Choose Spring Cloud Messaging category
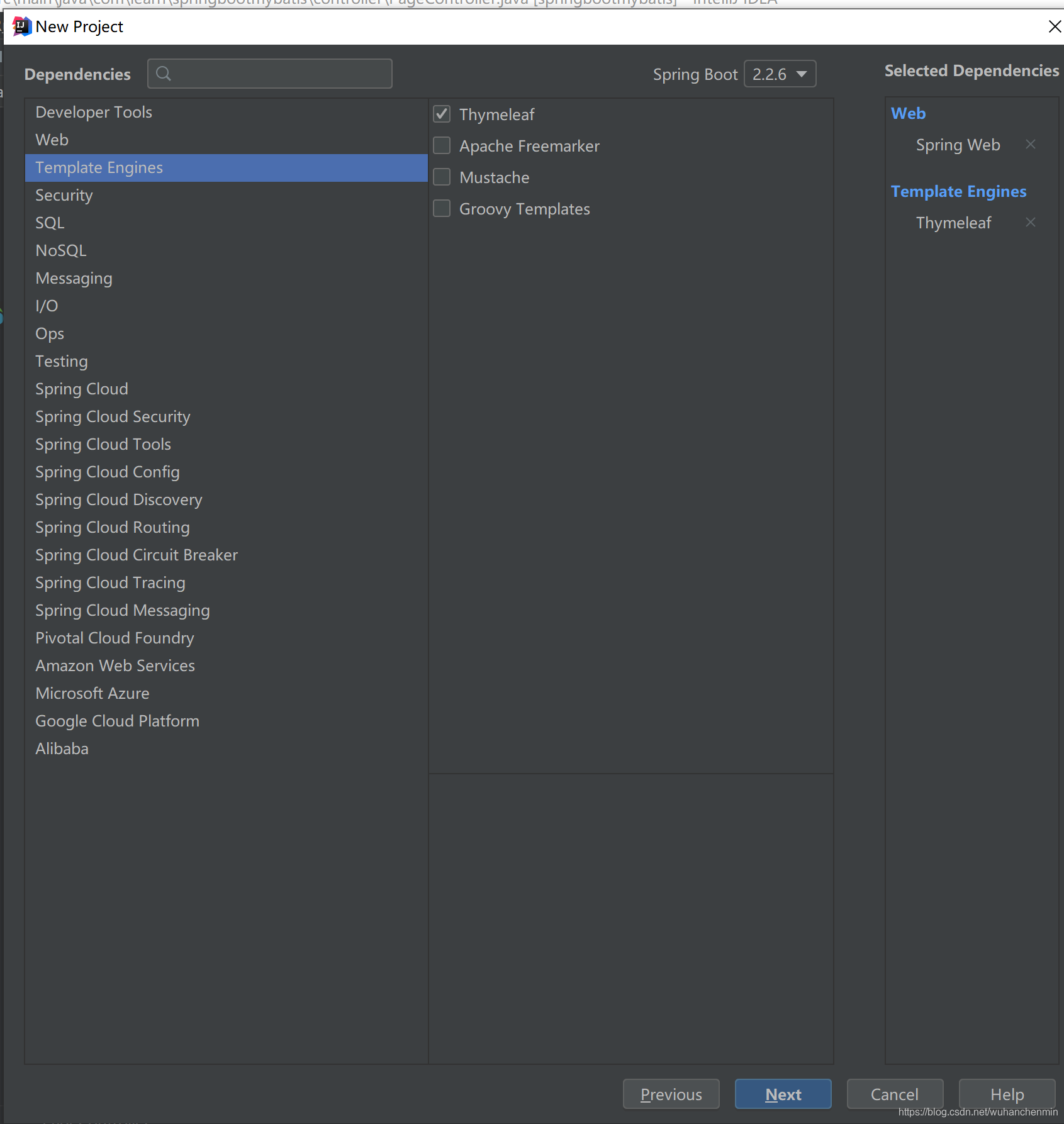1064x1124 pixels. coord(227,611)
